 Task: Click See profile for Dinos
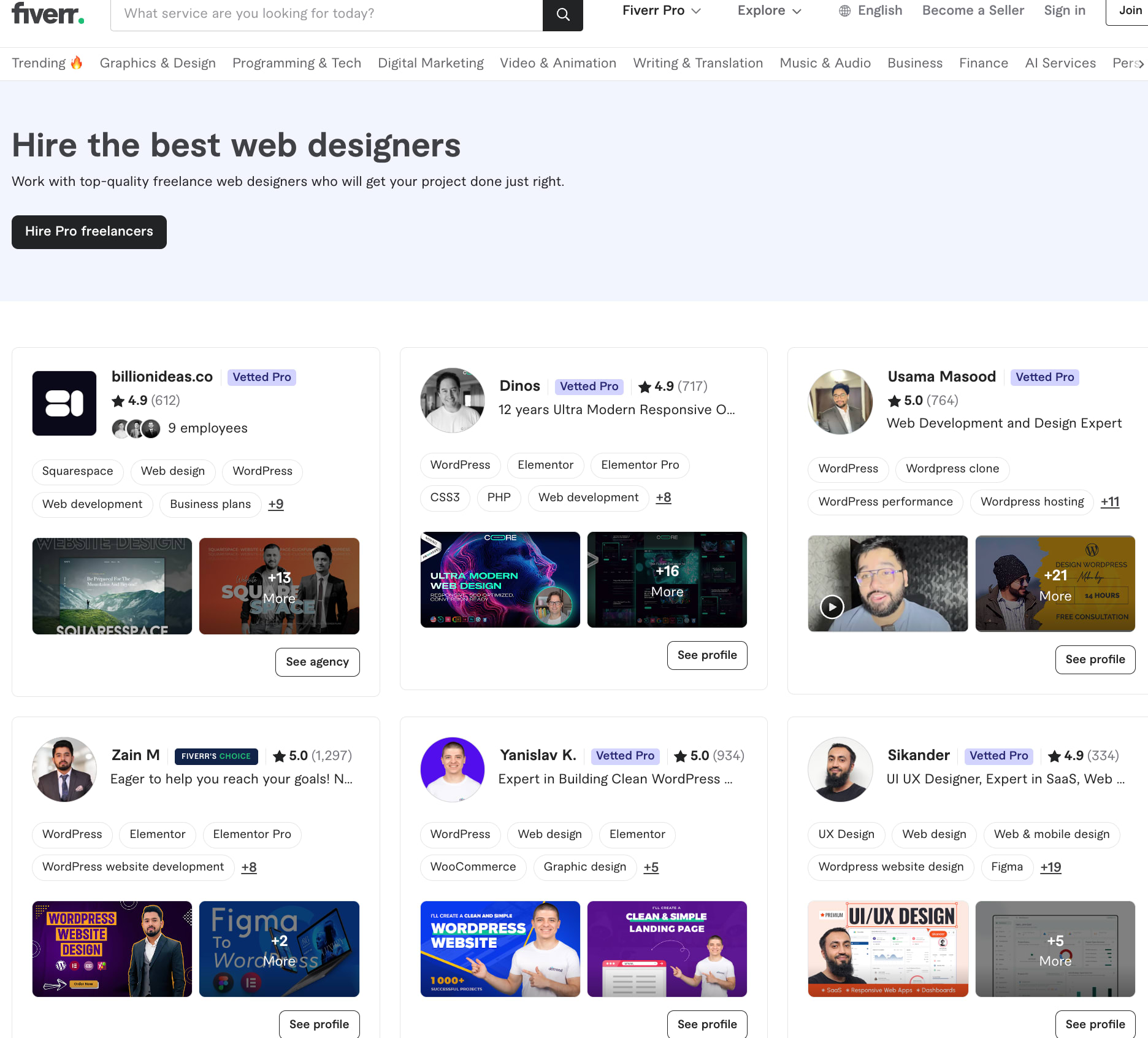coord(707,655)
